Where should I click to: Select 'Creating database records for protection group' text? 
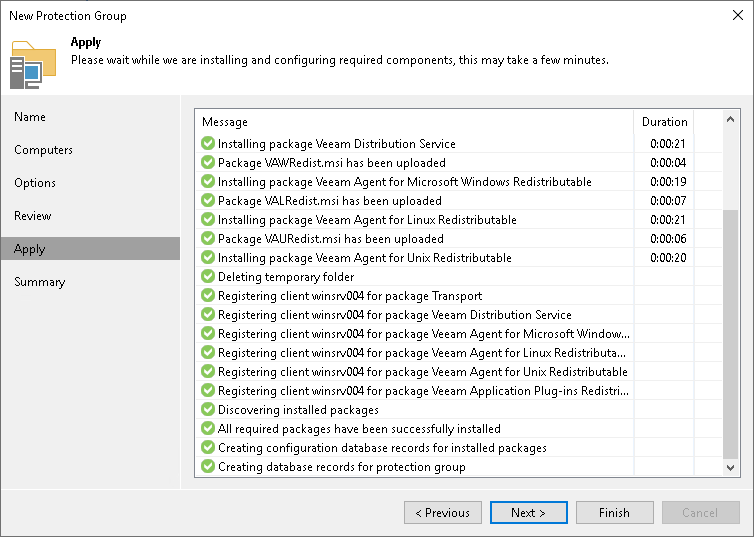[342, 467]
